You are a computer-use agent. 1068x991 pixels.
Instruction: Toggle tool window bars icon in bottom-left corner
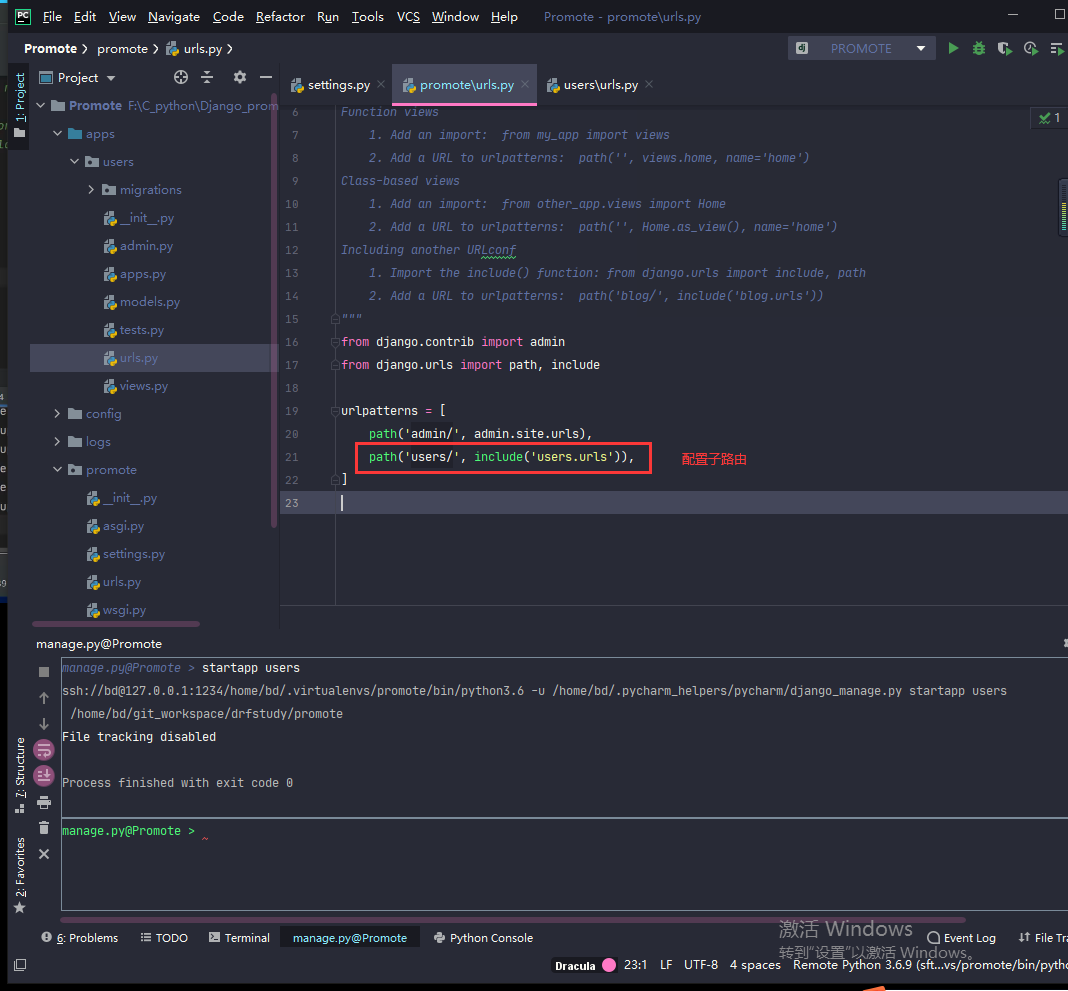[20, 964]
